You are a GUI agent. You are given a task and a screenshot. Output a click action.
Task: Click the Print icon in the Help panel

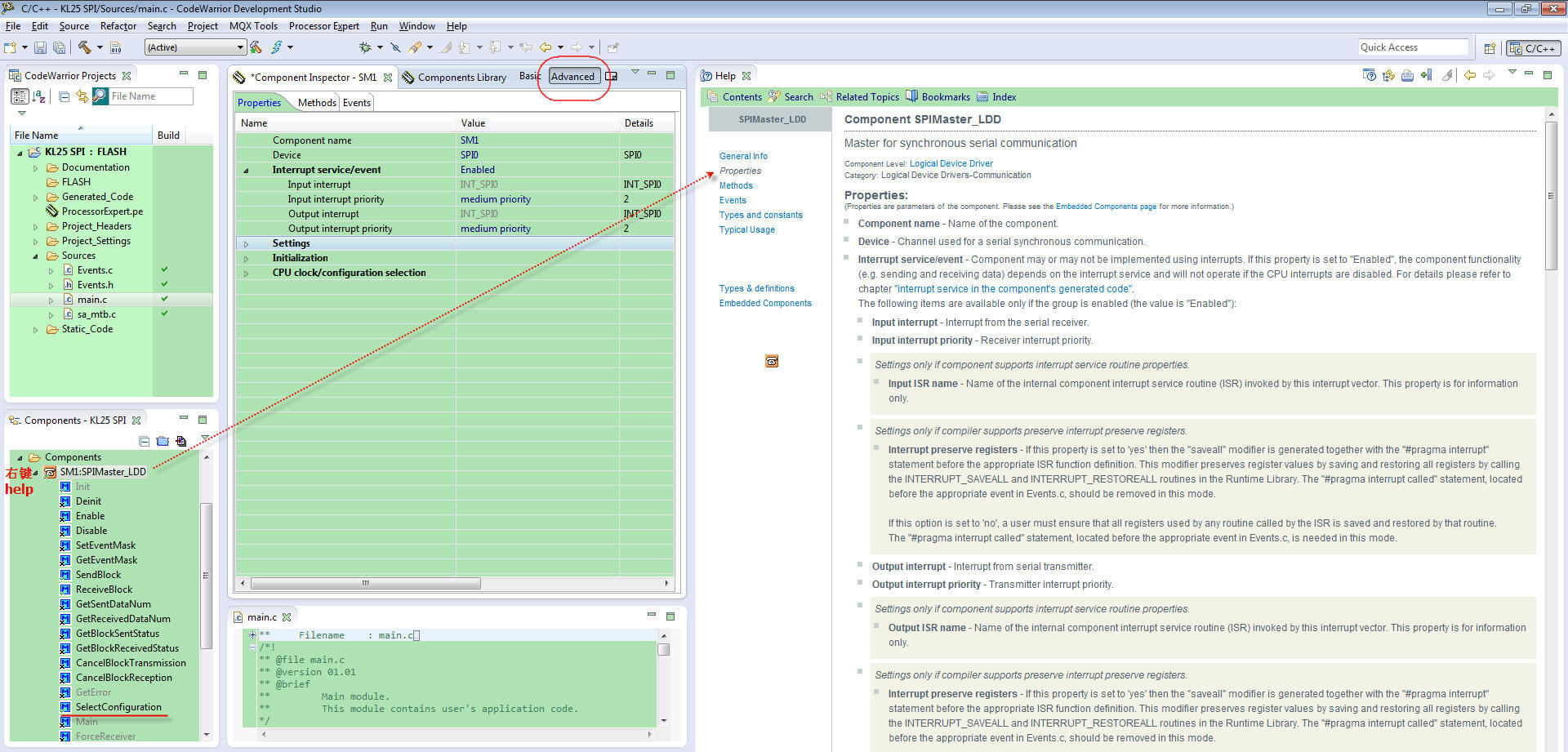pos(1407,75)
